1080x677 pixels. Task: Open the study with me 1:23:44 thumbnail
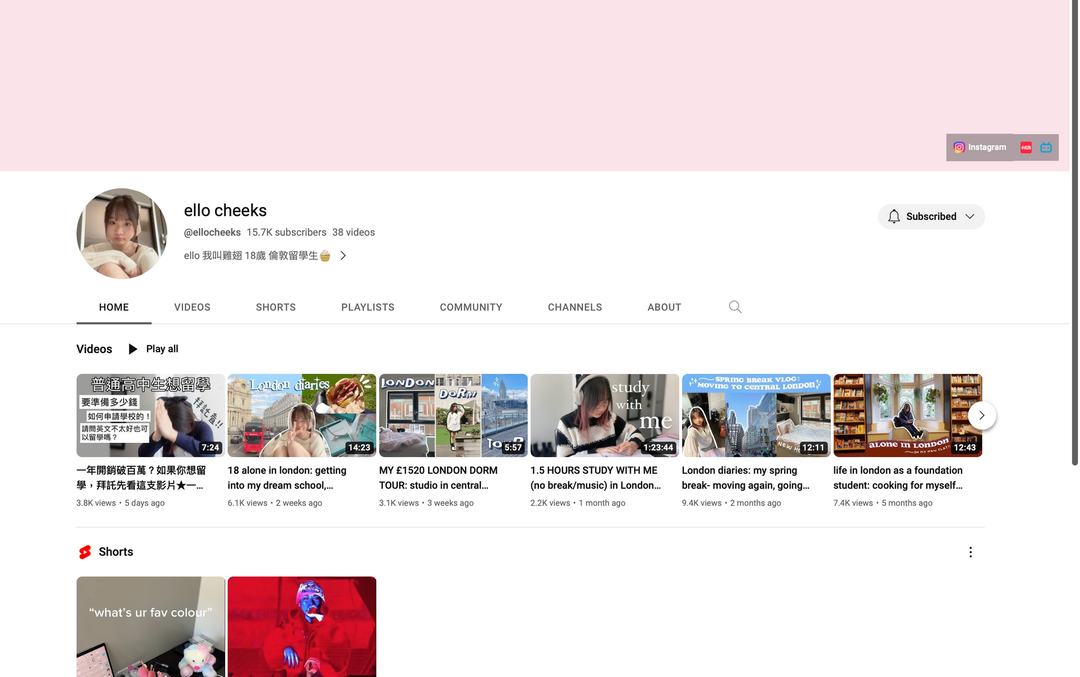pyautogui.click(x=605, y=415)
